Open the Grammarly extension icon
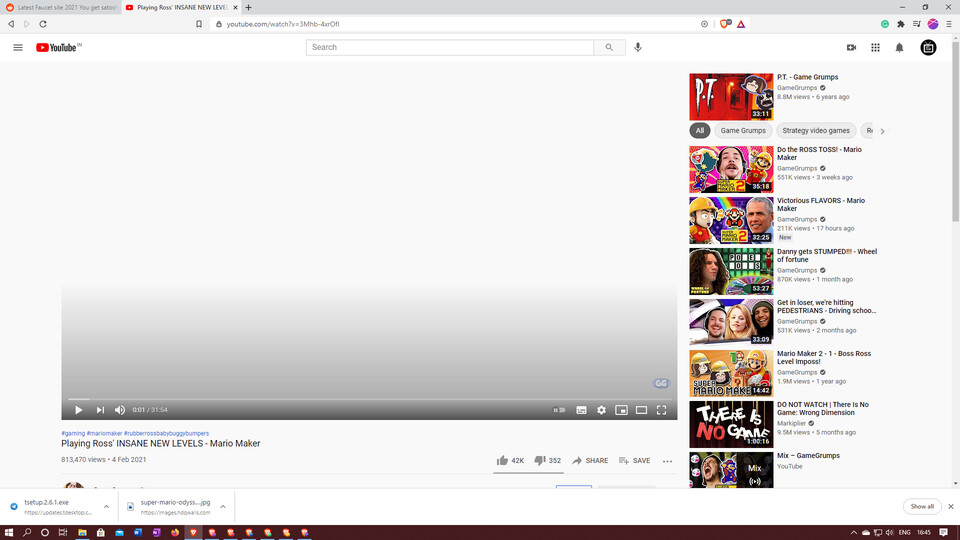 point(885,24)
